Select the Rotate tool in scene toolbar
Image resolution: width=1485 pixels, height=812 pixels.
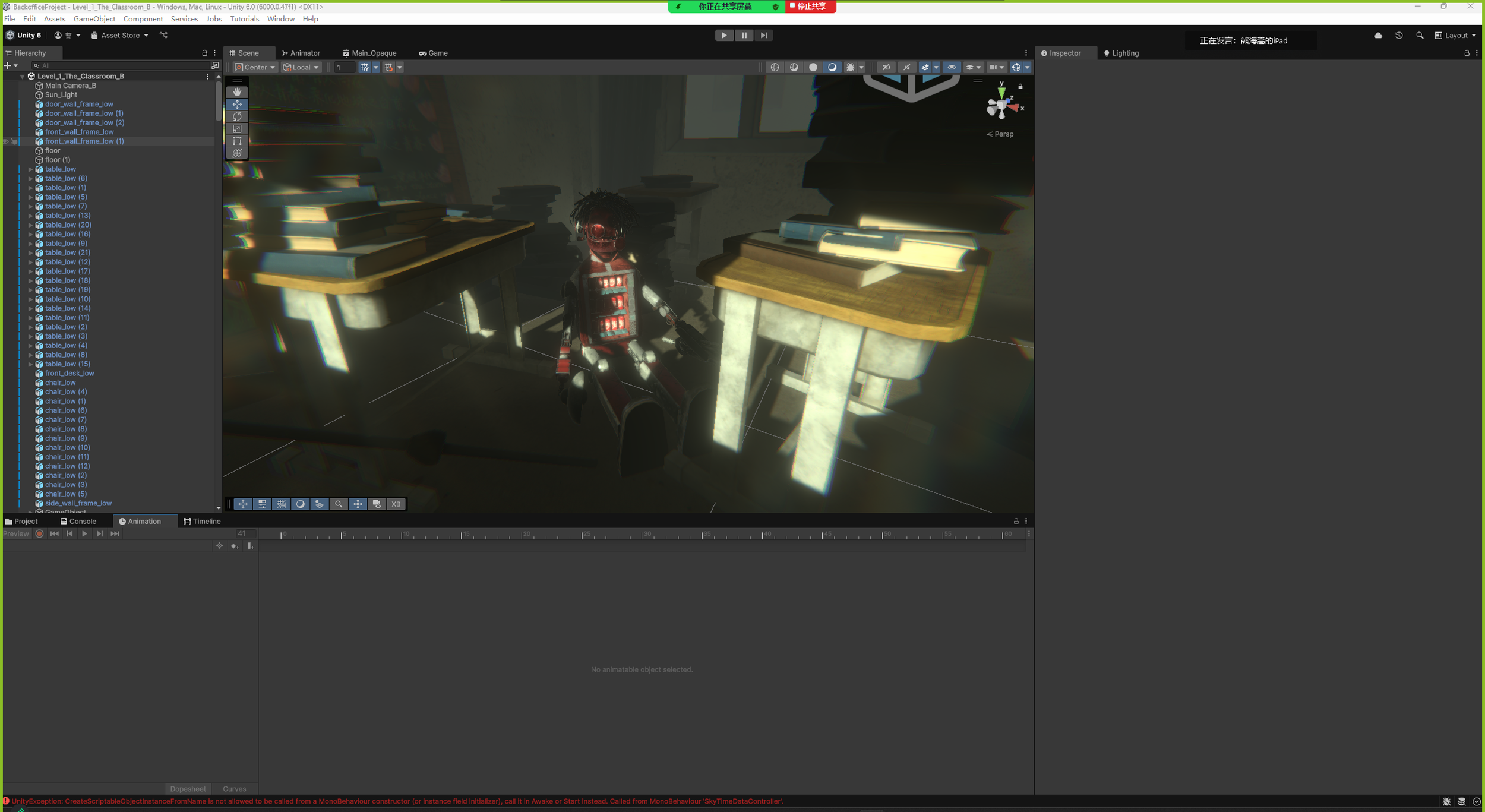[237, 116]
